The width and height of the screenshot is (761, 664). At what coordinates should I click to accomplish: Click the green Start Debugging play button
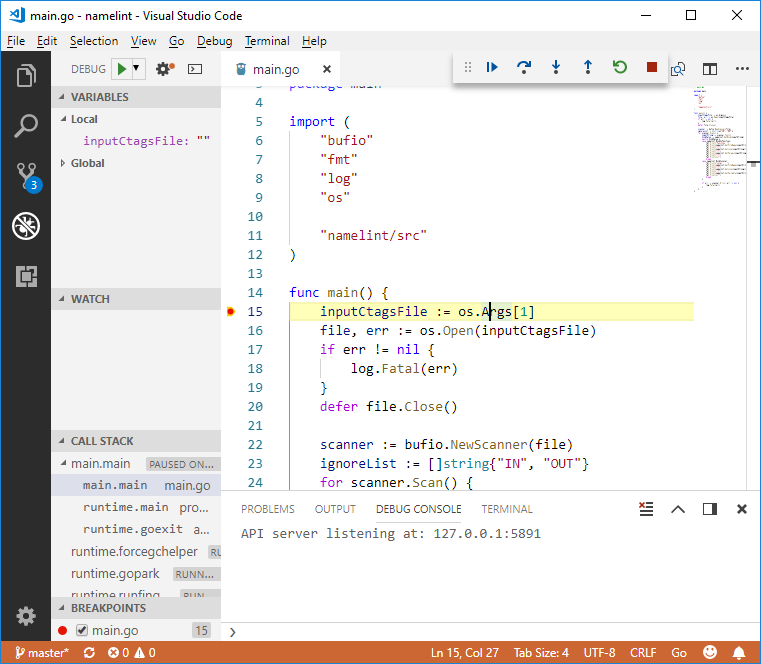pyautogui.click(x=122, y=69)
